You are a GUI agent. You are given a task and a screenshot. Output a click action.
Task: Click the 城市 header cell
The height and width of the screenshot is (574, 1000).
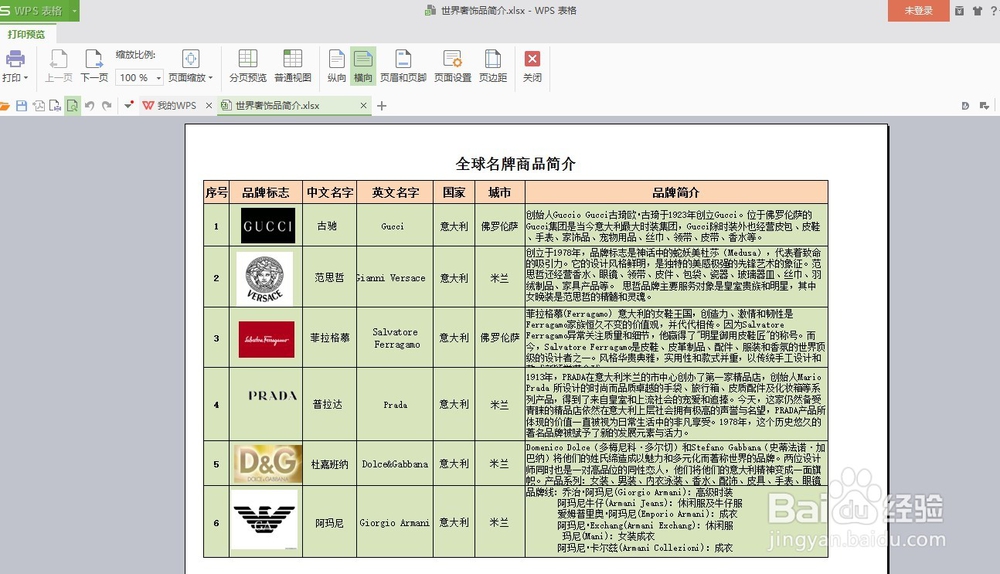click(499, 193)
